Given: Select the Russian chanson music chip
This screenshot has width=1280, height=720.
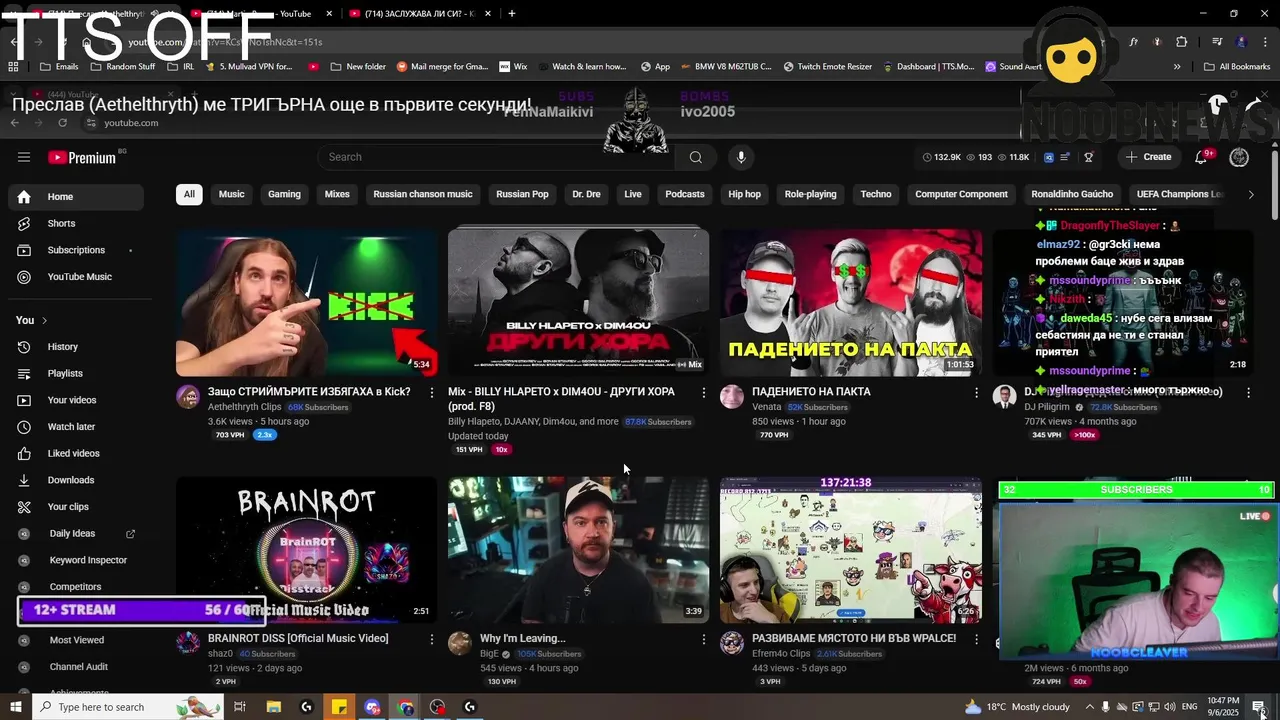Looking at the screenshot, I should [423, 194].
